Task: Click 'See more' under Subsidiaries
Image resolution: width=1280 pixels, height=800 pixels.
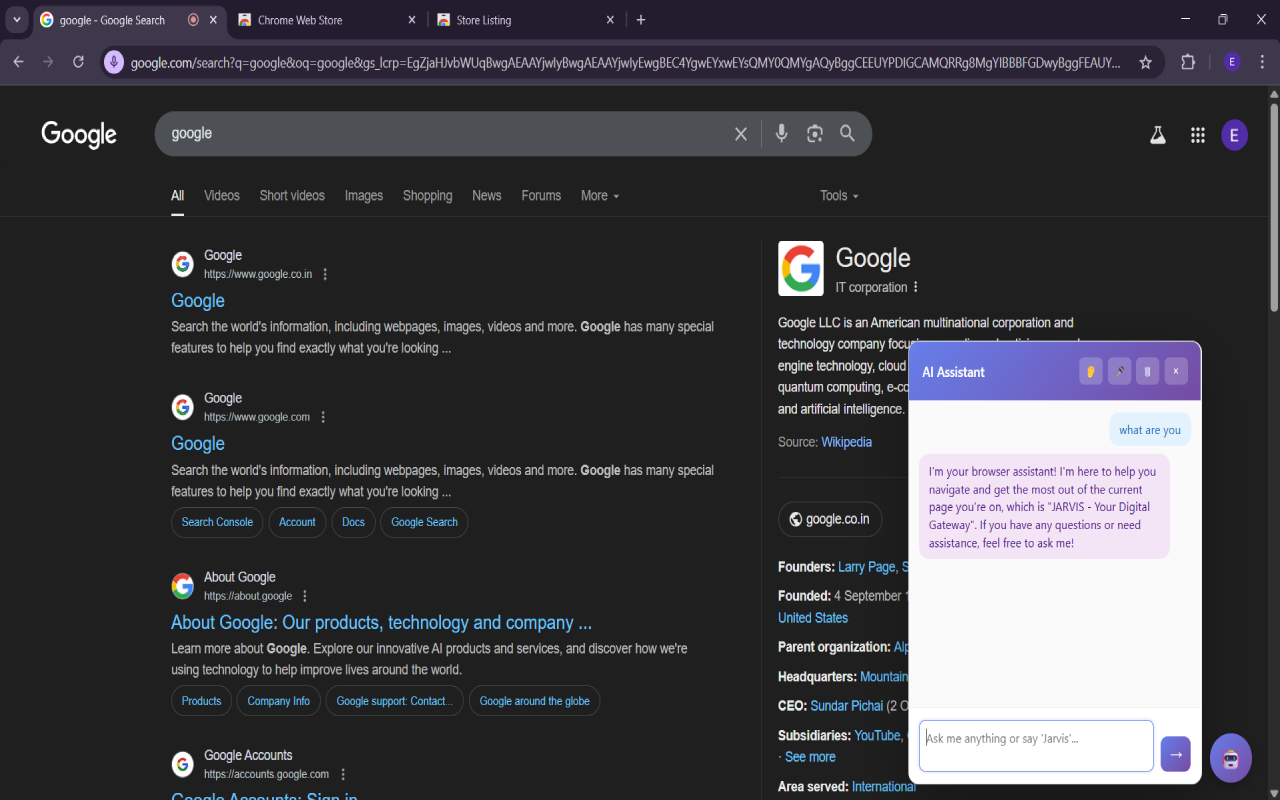Action: click(x=810, y=757)
